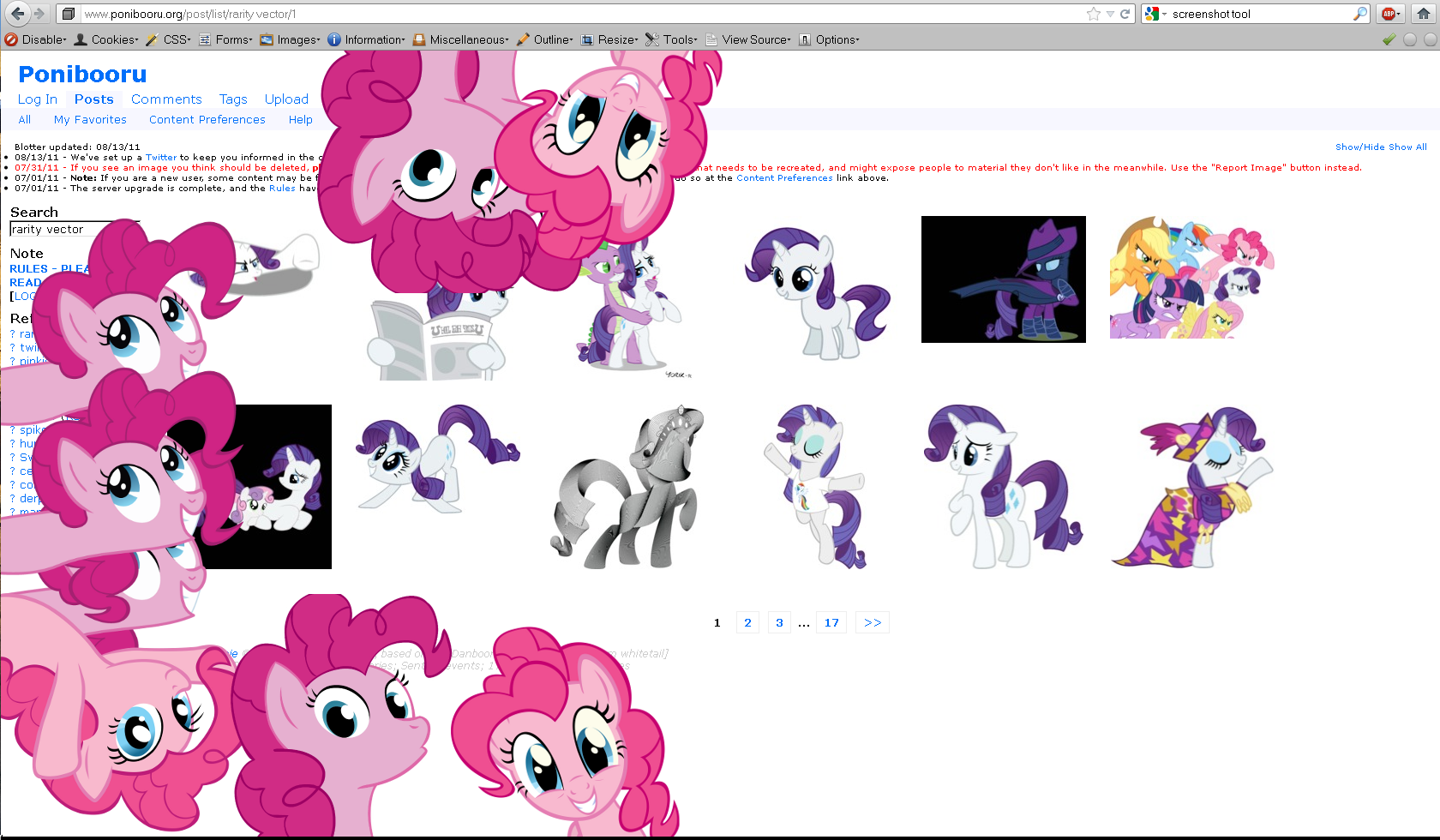This screenshot has height=840, width=1440.
Task: Click the Ponibooru site title
Action: point(82,75)
